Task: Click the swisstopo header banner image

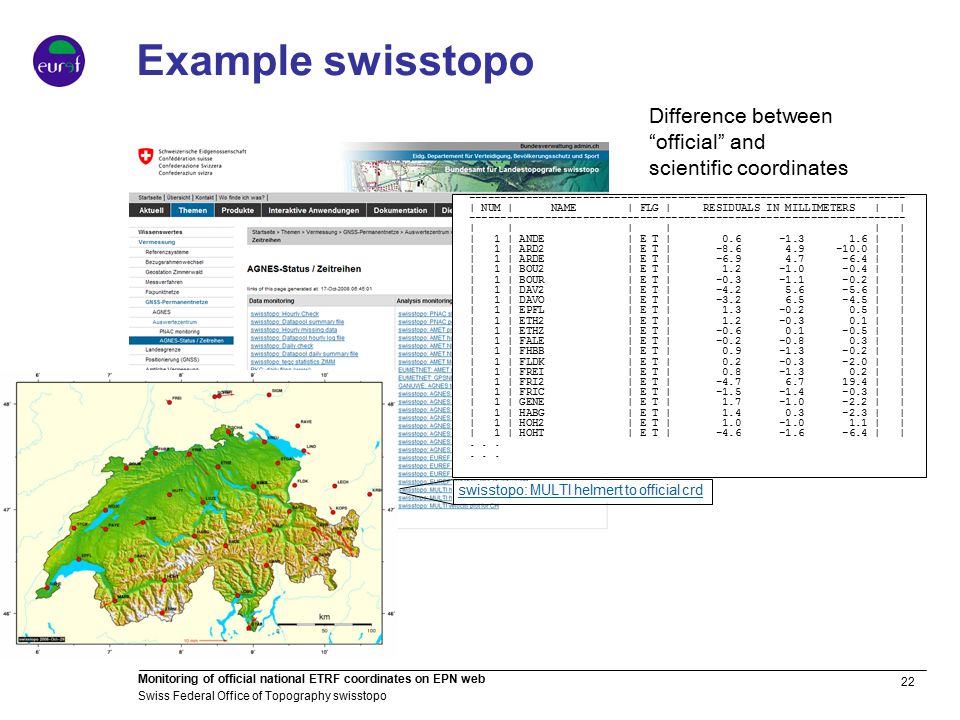Action: point(475,167)
